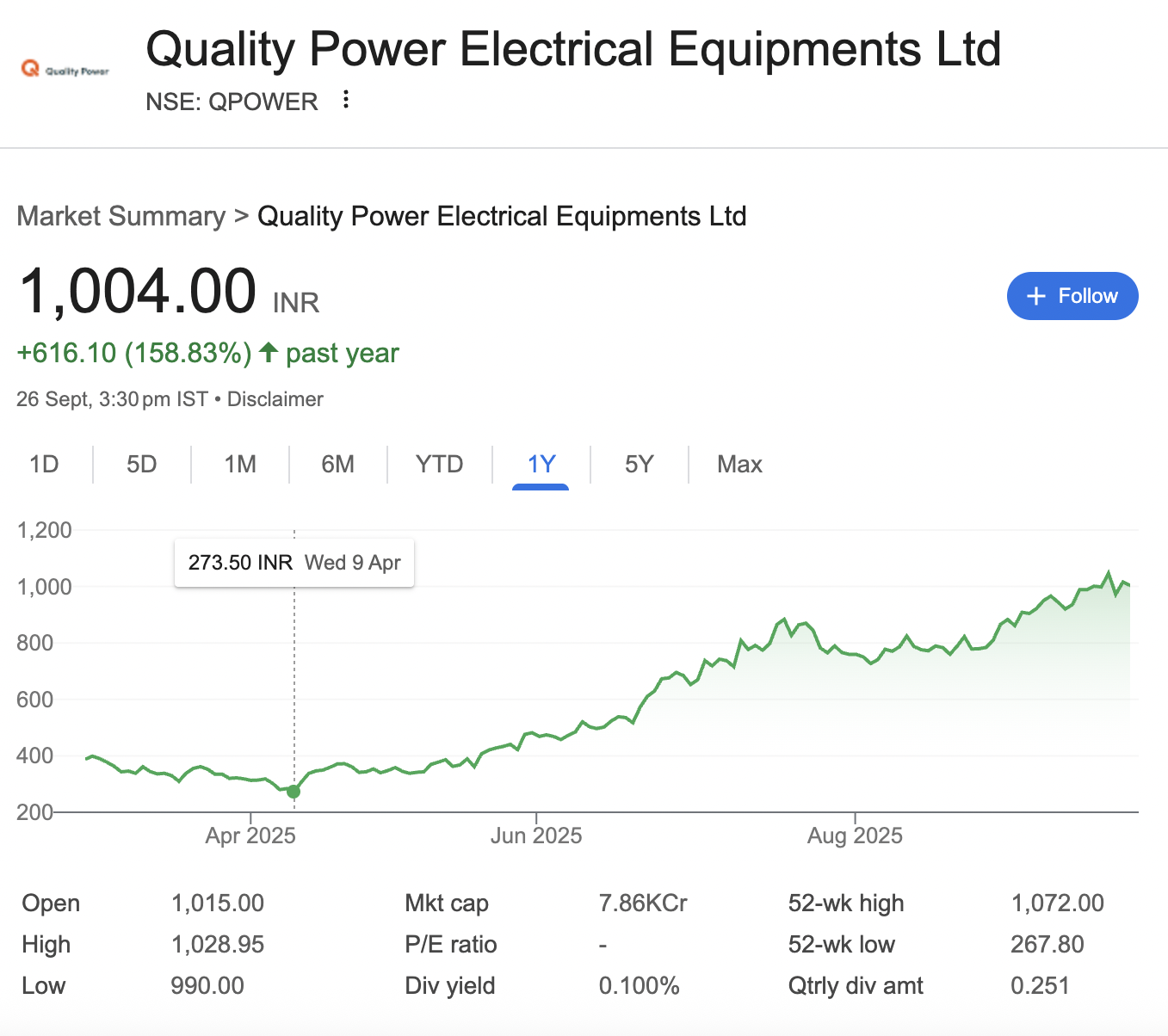
Task: Click the green data point on 9 Apr
Action: [x=294, y=792]
